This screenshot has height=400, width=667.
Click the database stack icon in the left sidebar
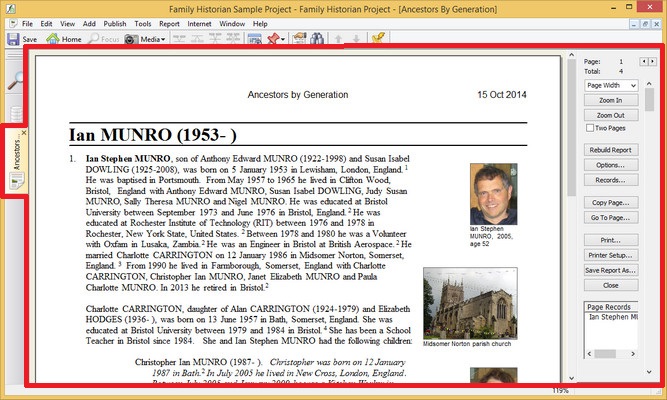point(16,113)
